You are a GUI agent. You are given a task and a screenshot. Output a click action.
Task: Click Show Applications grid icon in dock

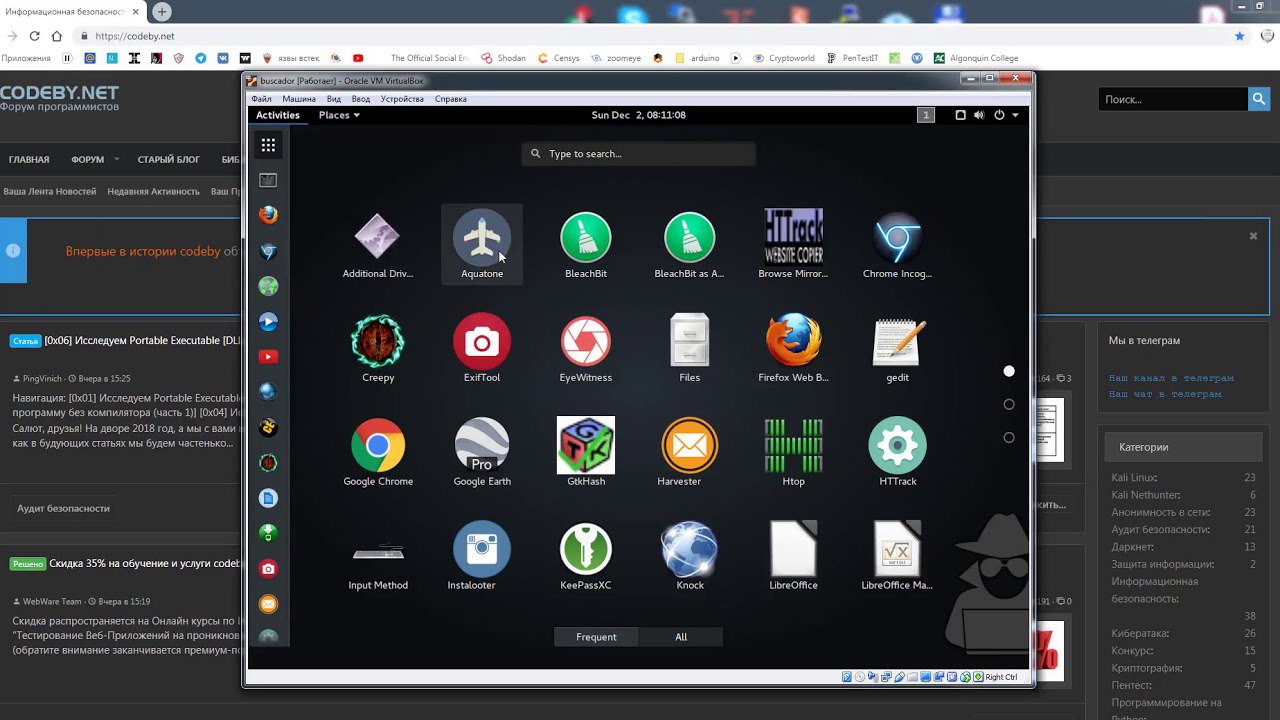[x=268, y=145]
